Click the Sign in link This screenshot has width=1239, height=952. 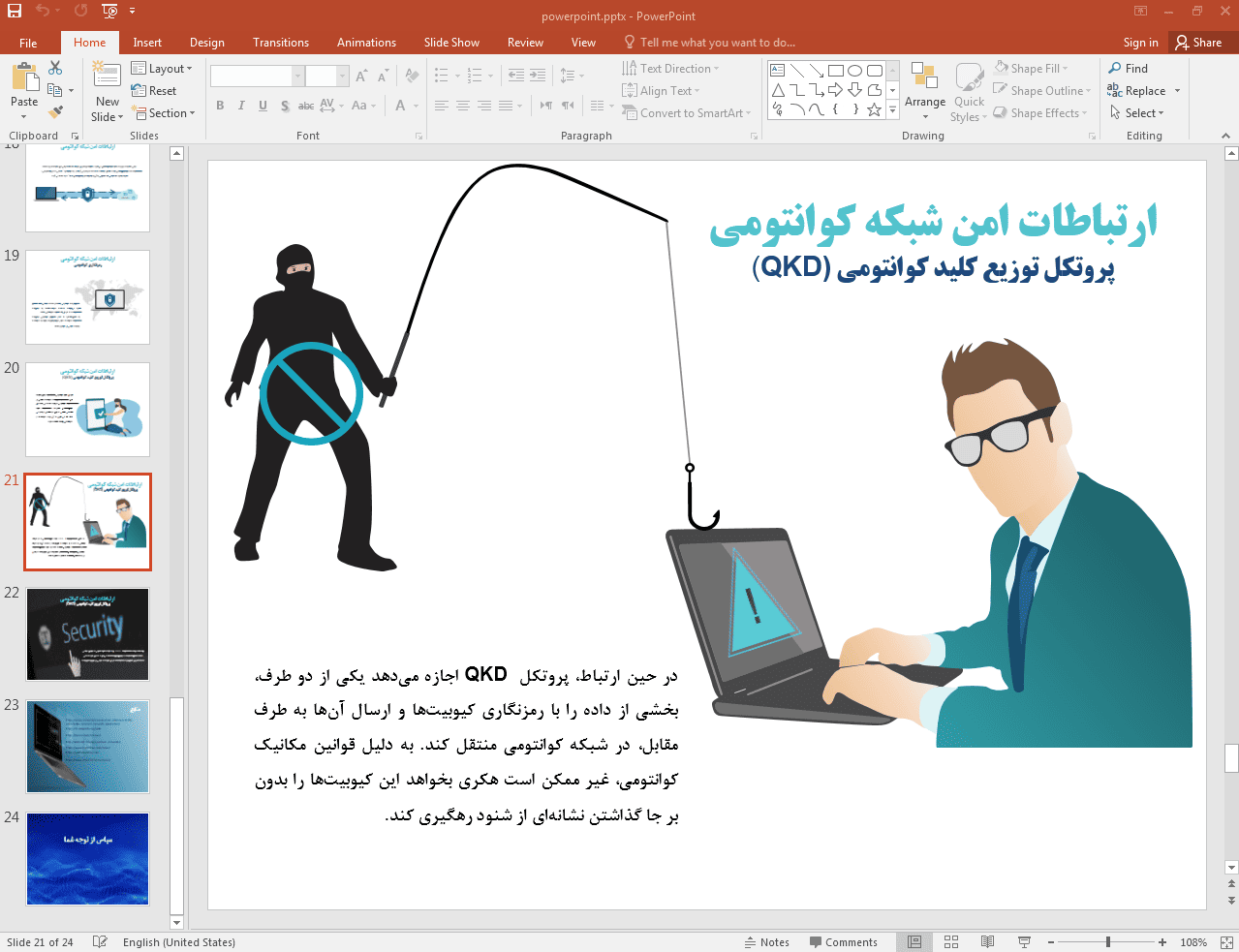(x=1140, y=43)
